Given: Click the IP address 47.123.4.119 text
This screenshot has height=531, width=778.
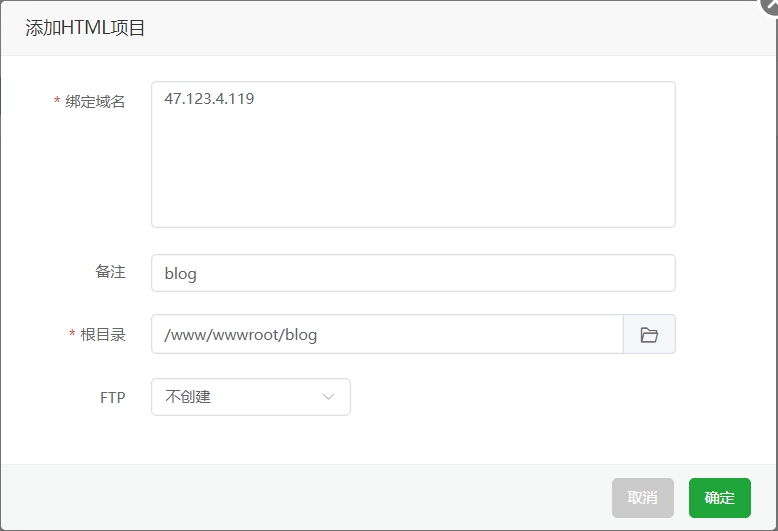Looking at the screenshot, I should (x=208, y=99).
